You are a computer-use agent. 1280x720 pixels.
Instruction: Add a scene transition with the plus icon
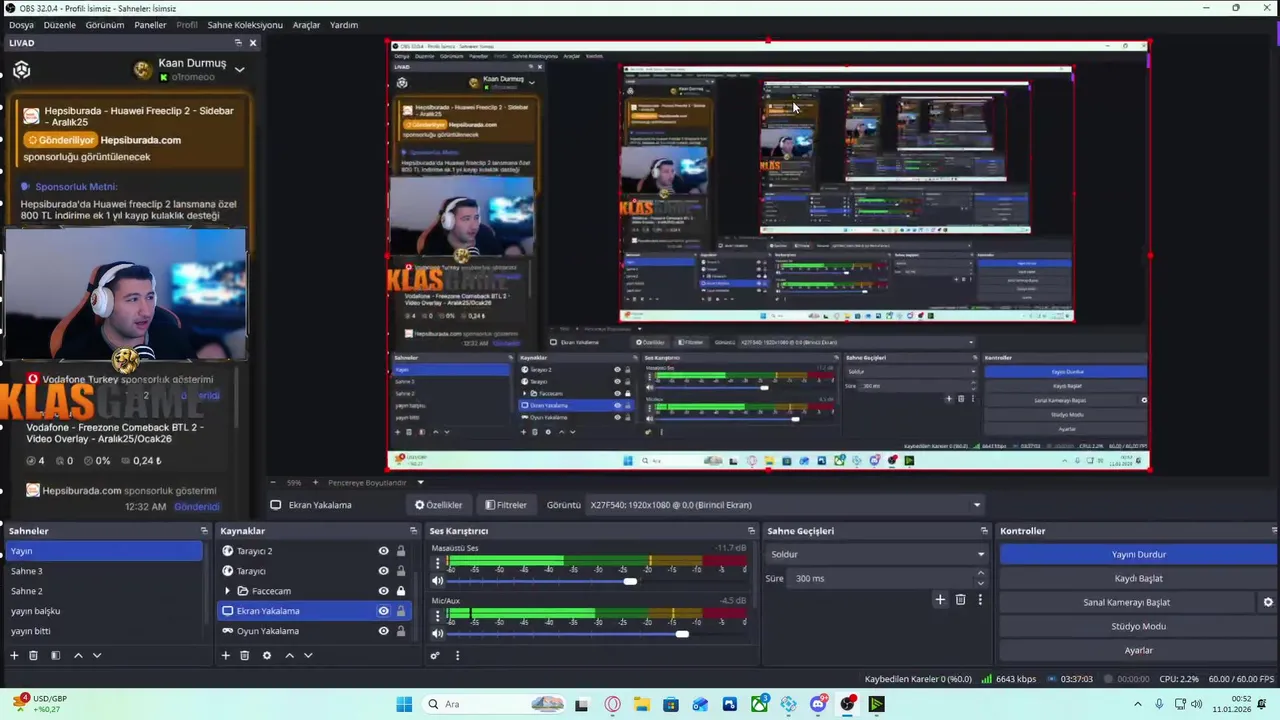[x=940, y=599]
